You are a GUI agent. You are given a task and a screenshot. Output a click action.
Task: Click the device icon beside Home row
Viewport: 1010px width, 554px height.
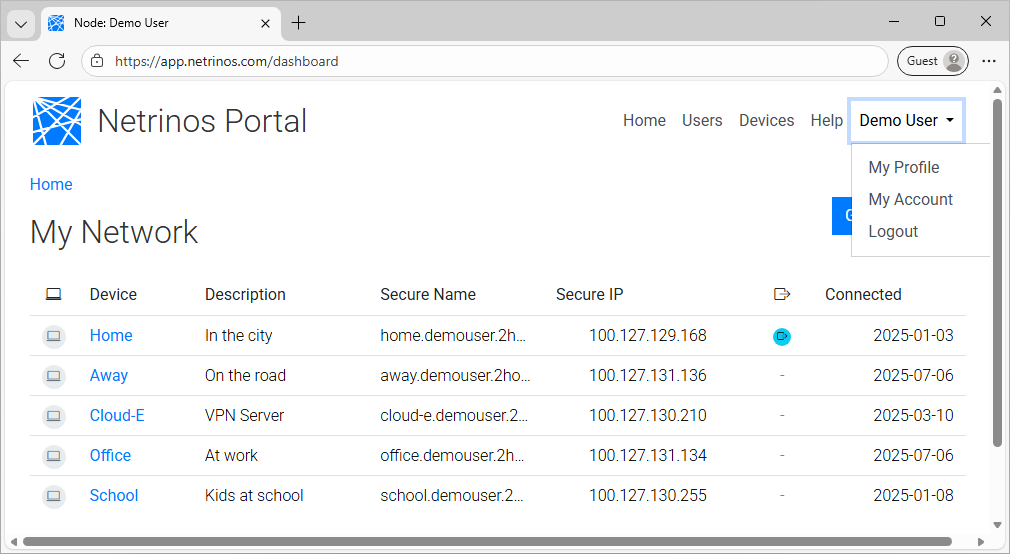pyautogui.click(x=54, y=336)
